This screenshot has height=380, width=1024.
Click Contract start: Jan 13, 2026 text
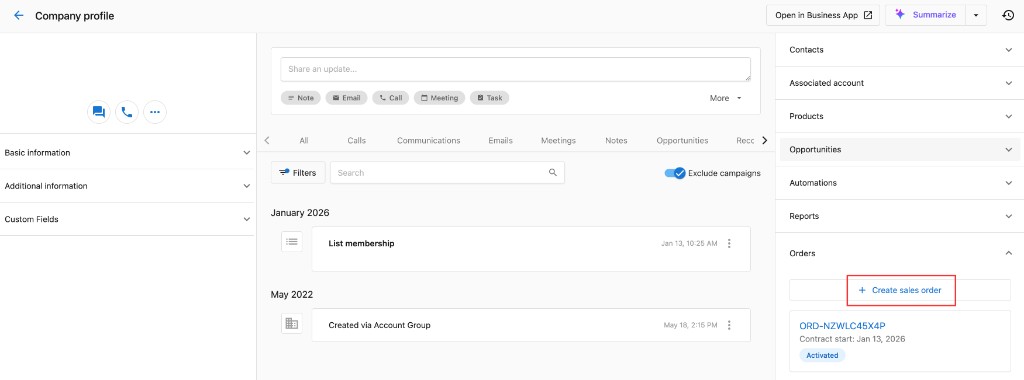(x=852, y=340)
